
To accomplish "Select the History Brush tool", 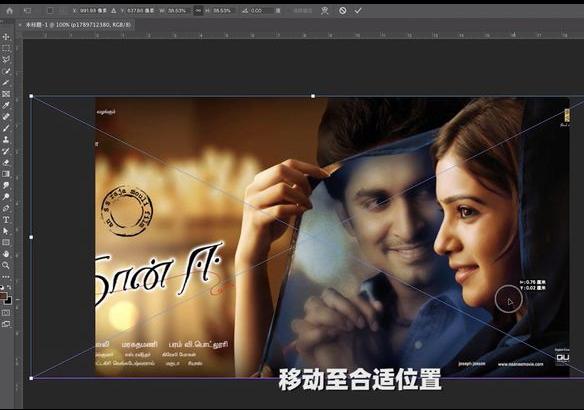I will tap(6, 151).
